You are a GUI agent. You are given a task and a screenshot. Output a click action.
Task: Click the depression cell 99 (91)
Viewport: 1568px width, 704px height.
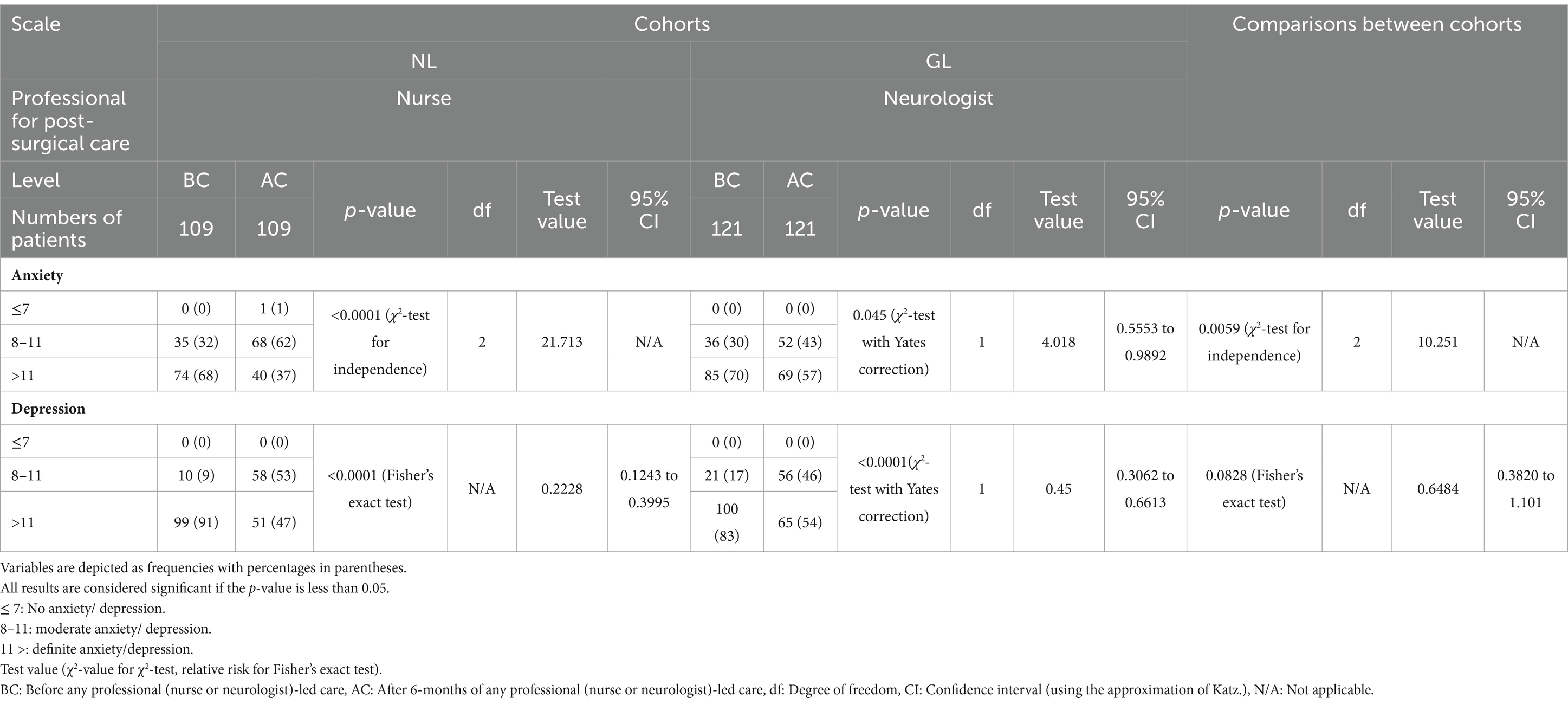(196, 522)
